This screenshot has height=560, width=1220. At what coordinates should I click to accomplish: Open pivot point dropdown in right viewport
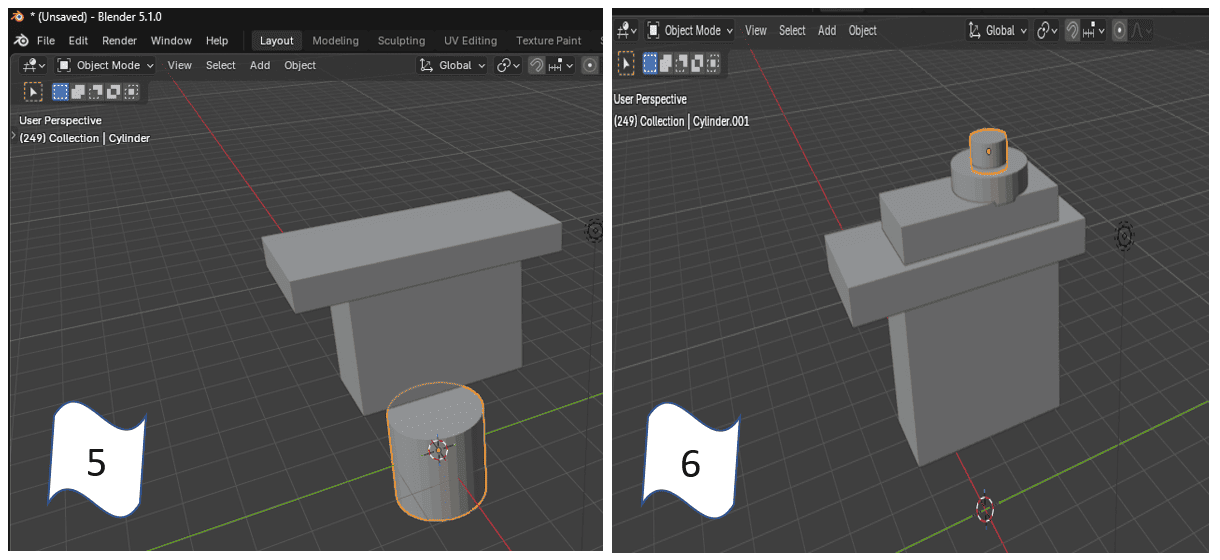[x=1047, y=30]
